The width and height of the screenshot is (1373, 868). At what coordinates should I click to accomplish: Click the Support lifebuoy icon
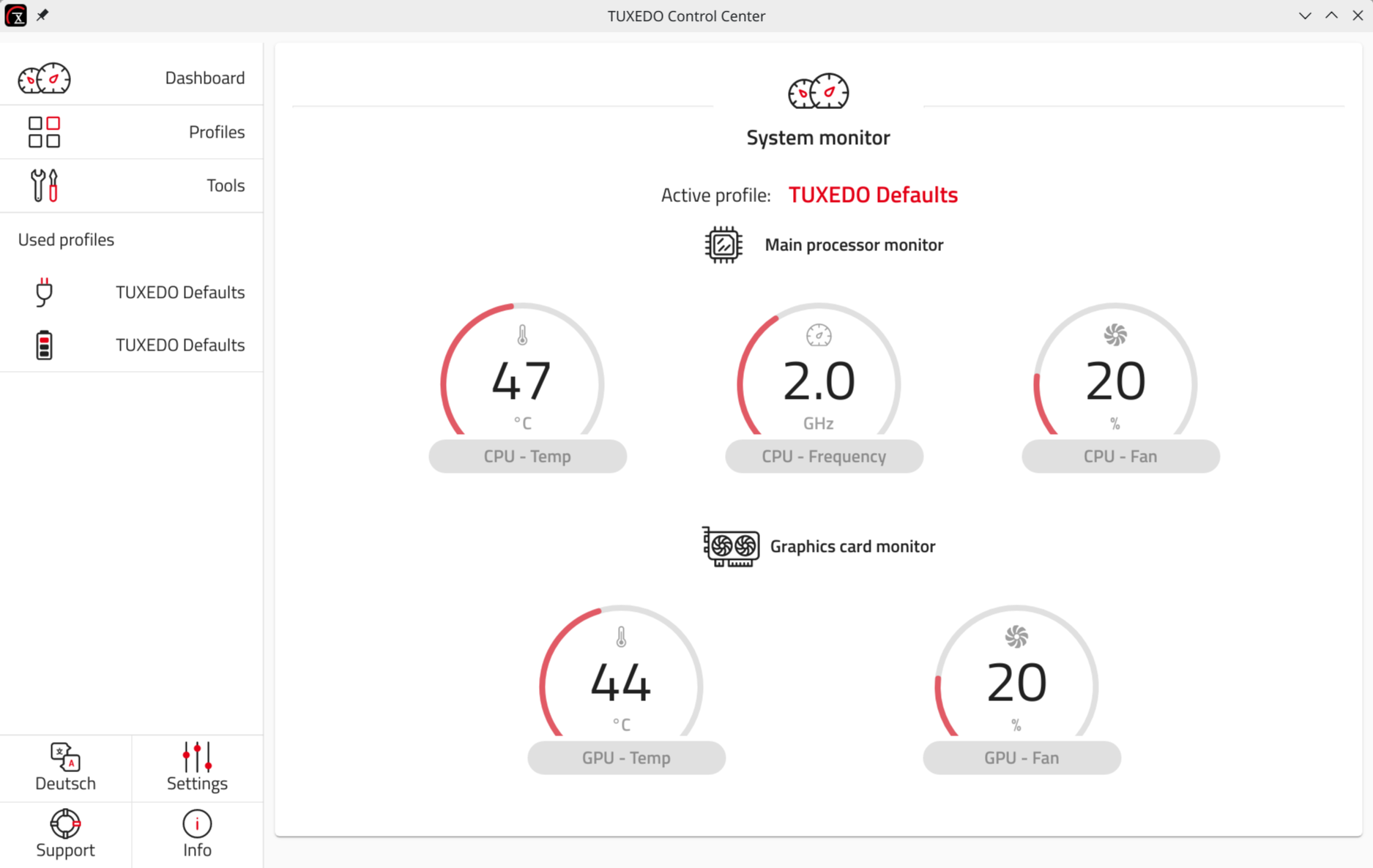click(65, 823)
